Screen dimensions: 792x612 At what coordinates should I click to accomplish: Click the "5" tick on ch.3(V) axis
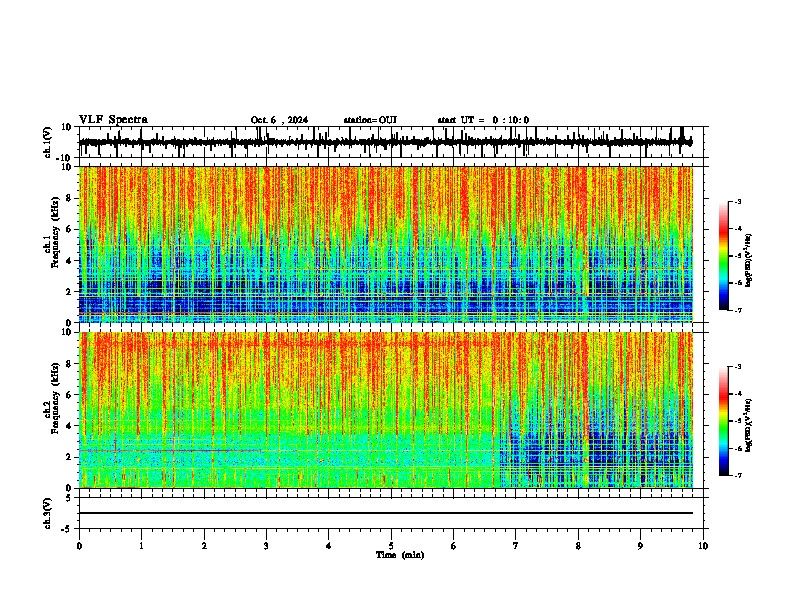click(69, 498)
